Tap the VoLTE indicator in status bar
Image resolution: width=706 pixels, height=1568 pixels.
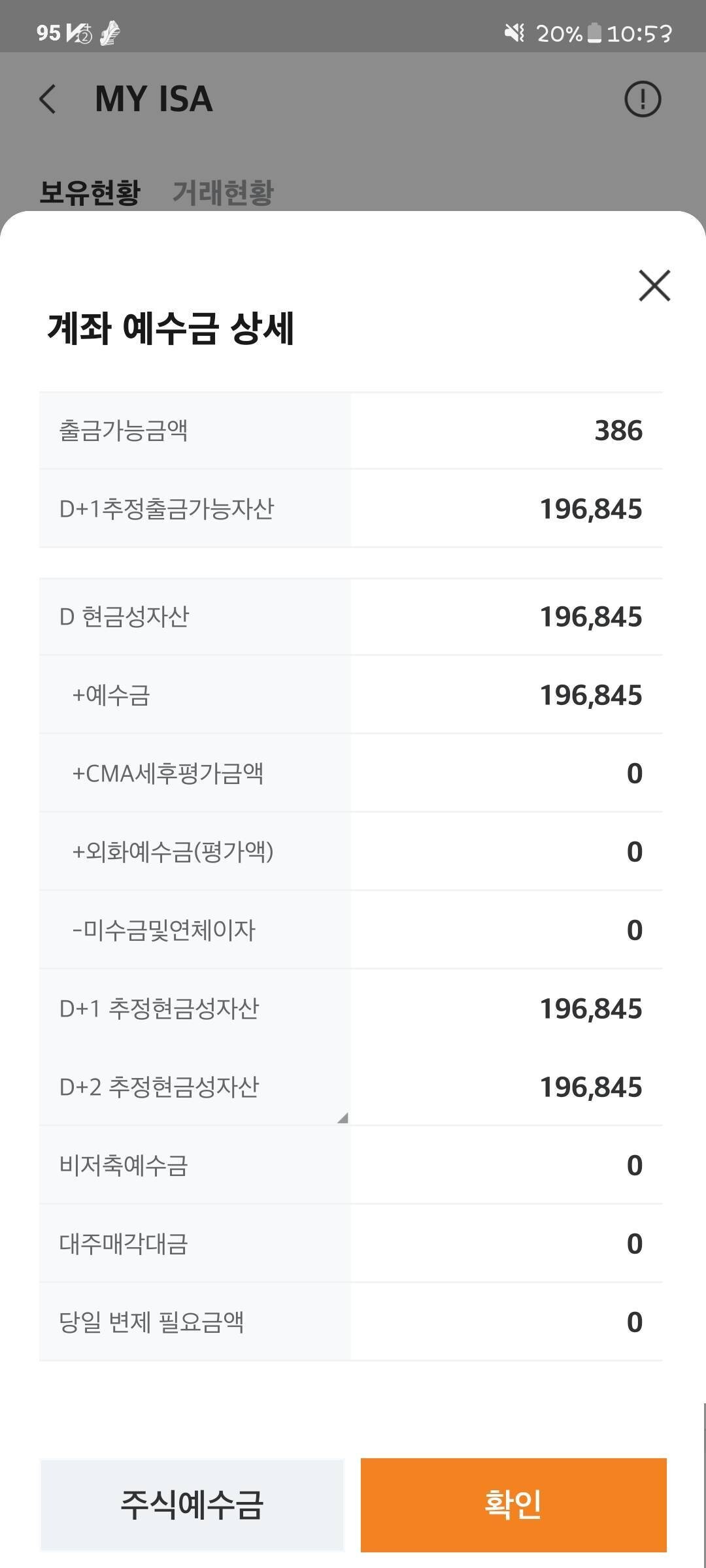click(x=78, y=30)
